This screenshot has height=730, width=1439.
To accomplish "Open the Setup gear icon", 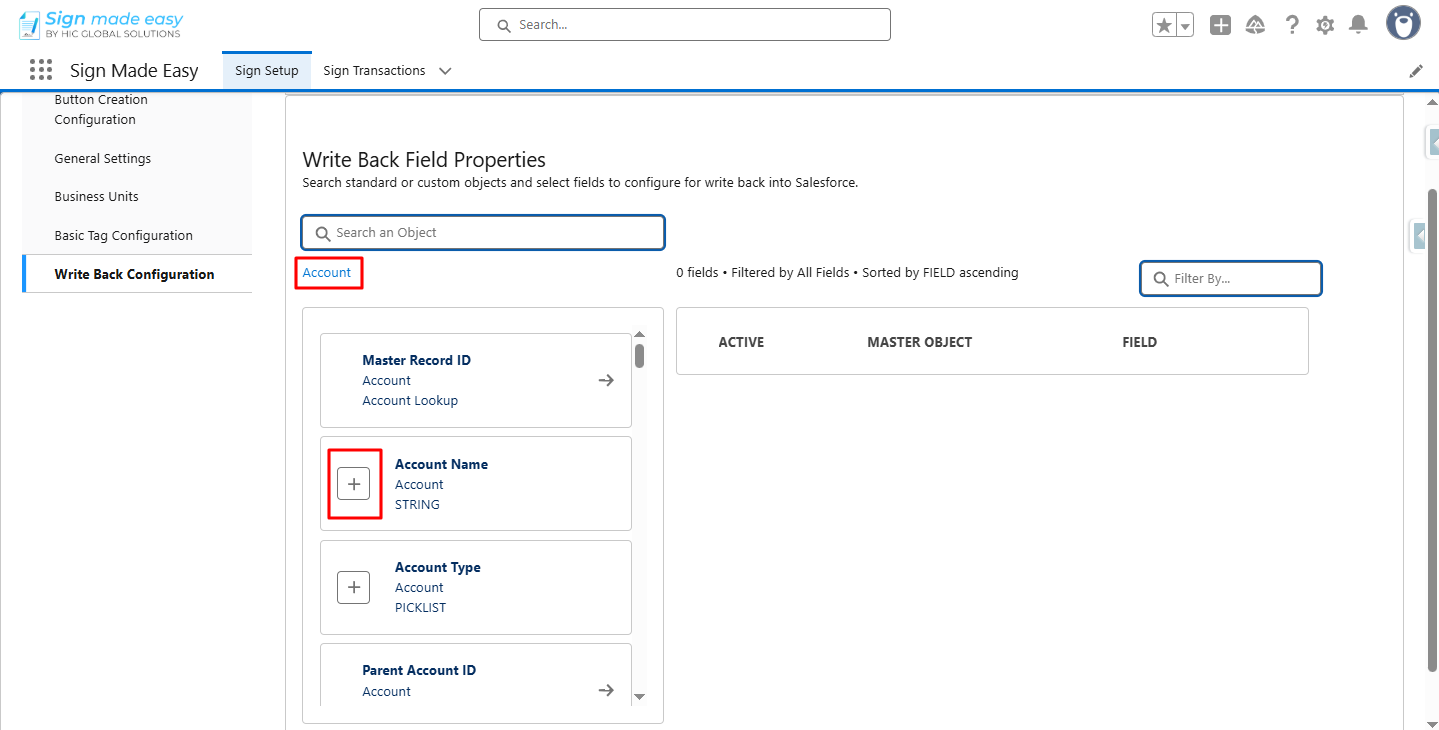I will [1325, 26].
